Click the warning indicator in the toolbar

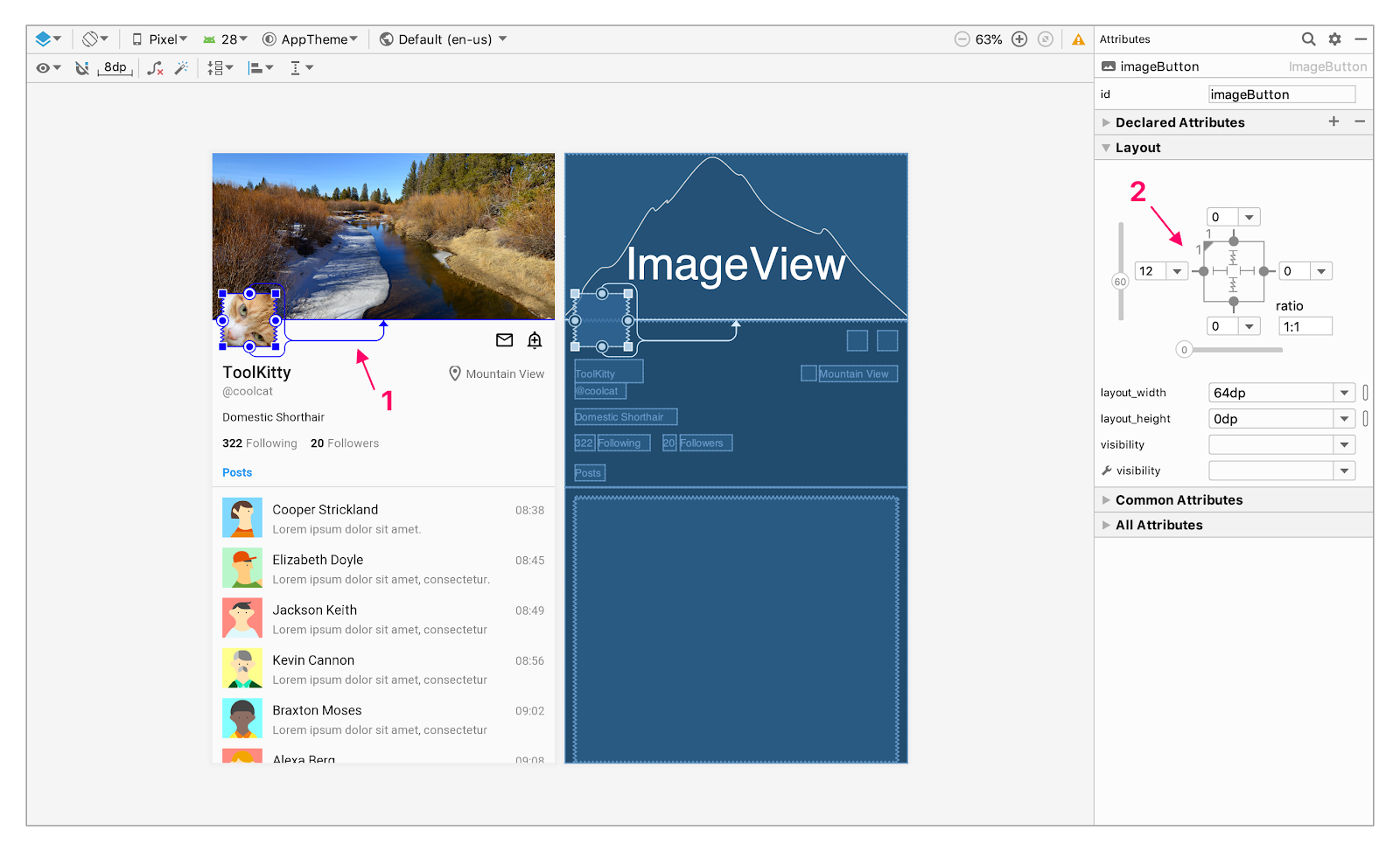coord(1078,38)
